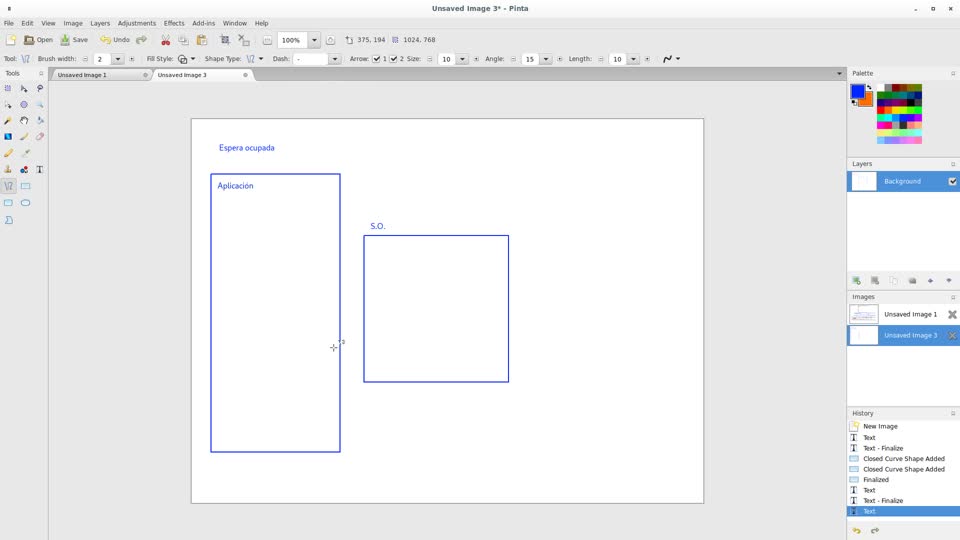Viewport: 960px width, 540px height.
Task: Increase Brush width with plus stepper
Action: pyautogui.click(x=132, y=59)
